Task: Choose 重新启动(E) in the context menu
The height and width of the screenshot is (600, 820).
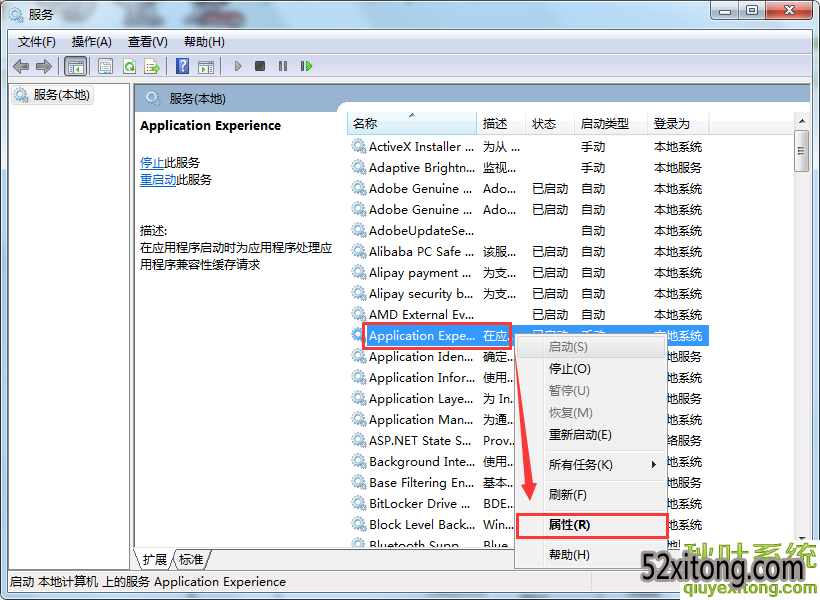Action: 591,435
